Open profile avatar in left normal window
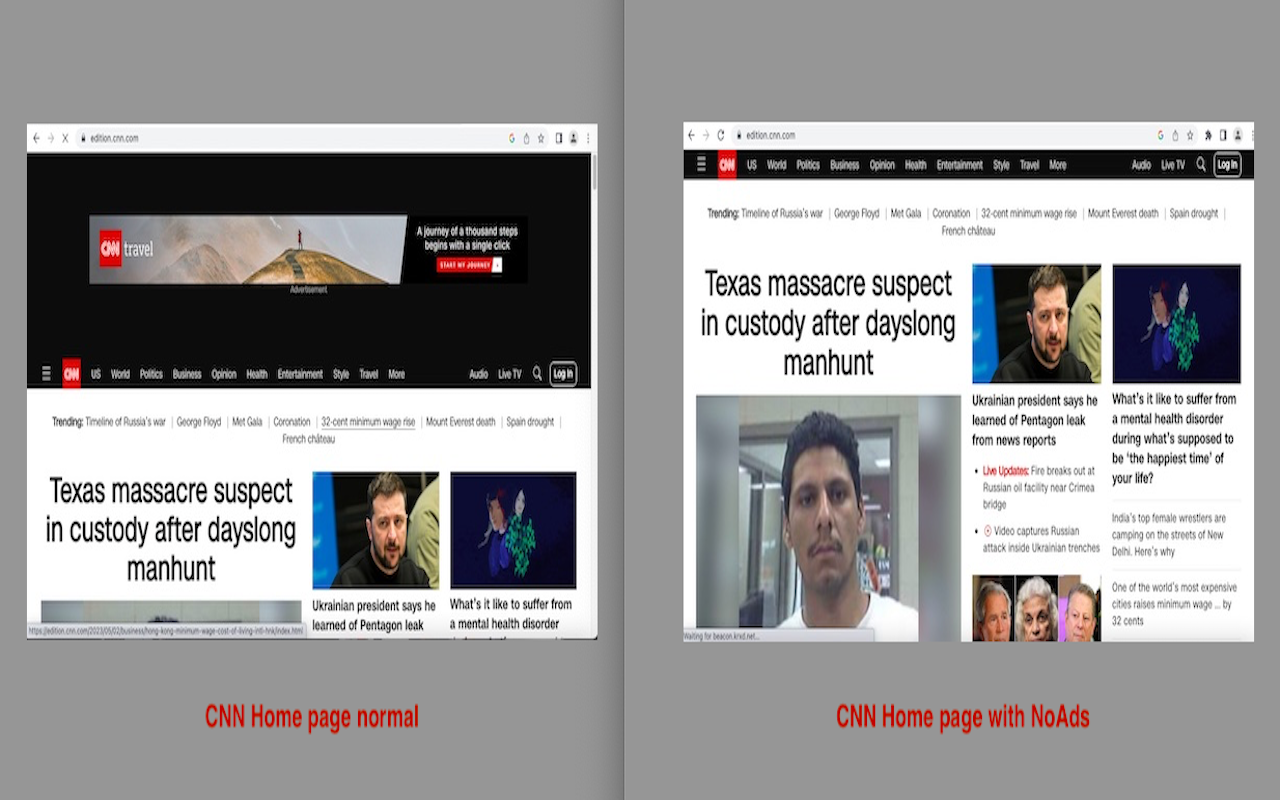This screenshot has width=1280, height=800. (573, 138)
